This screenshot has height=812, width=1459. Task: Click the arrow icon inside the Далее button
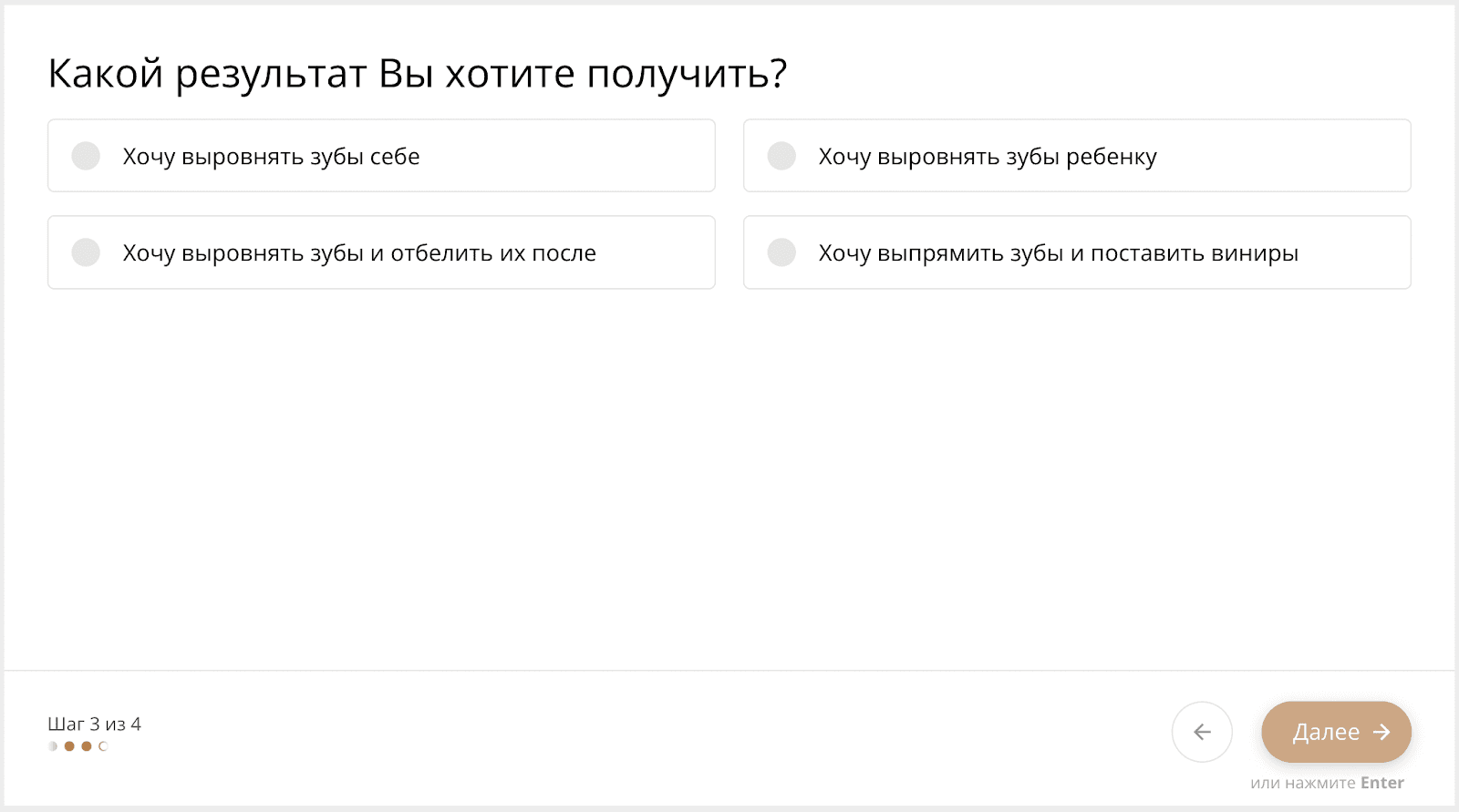coord(1382,732)
